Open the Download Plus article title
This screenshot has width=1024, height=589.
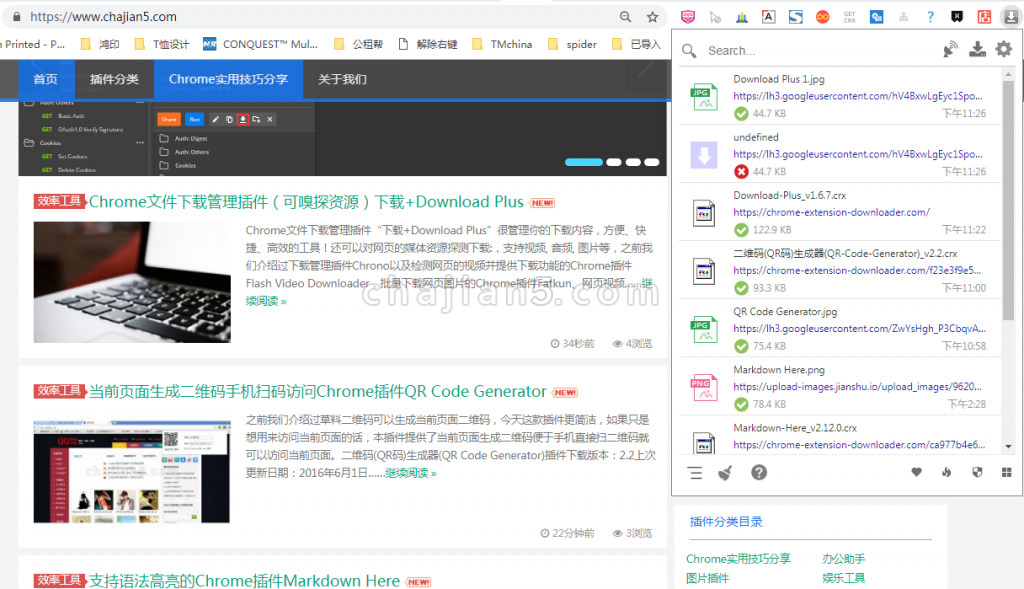coord(306,202)
